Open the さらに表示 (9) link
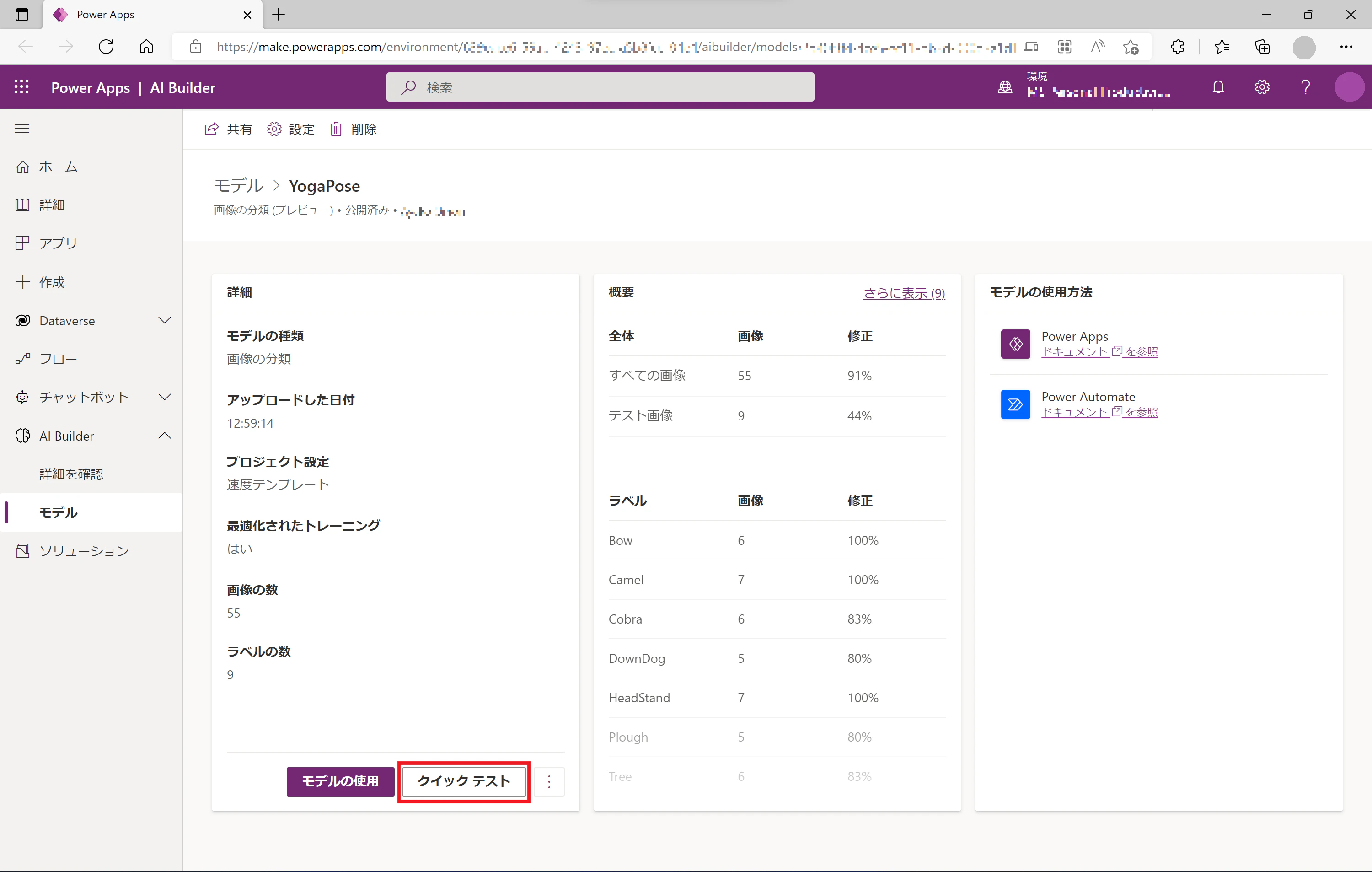1372x872 pixels. pyautogui.click(x=904, y=293)
